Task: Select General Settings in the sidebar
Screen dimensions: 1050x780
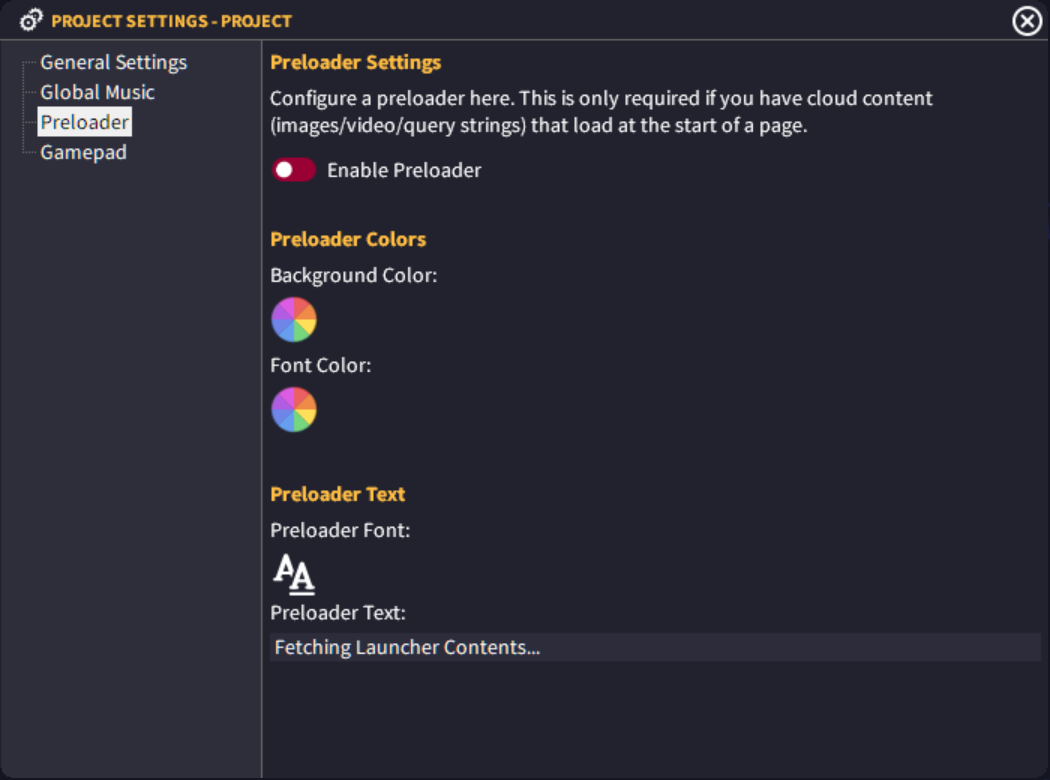Action: tap(113, 62)
